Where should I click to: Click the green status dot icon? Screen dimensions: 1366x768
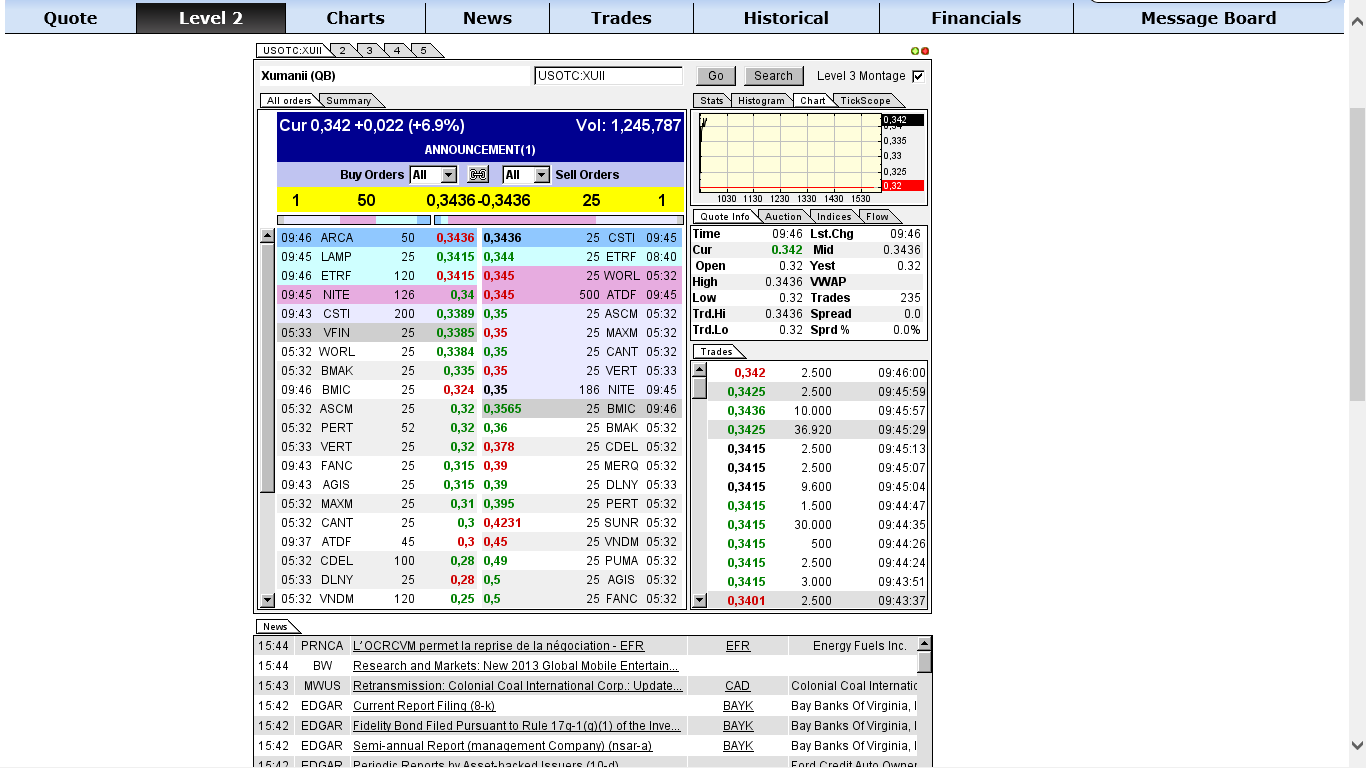tap(914, 51)
